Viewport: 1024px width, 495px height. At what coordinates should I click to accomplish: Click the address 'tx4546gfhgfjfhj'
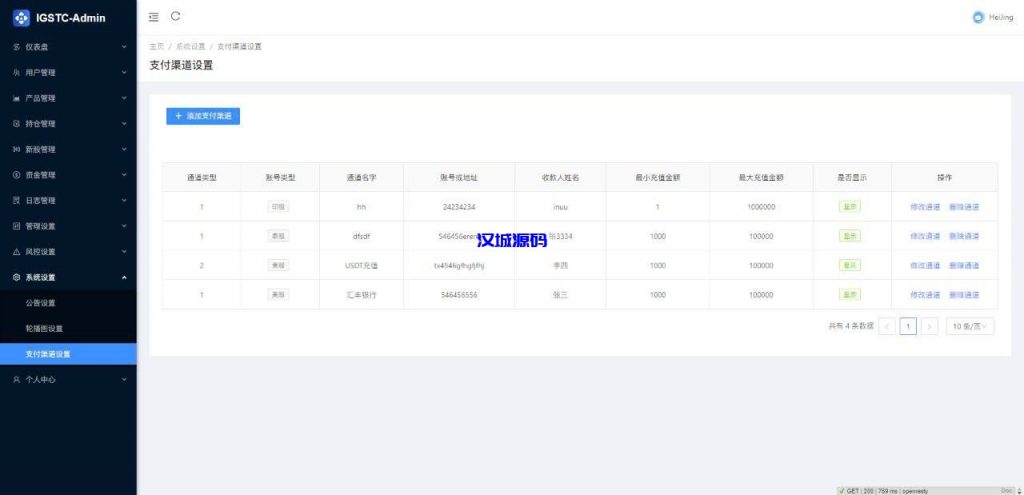click(x=458, y=266)
